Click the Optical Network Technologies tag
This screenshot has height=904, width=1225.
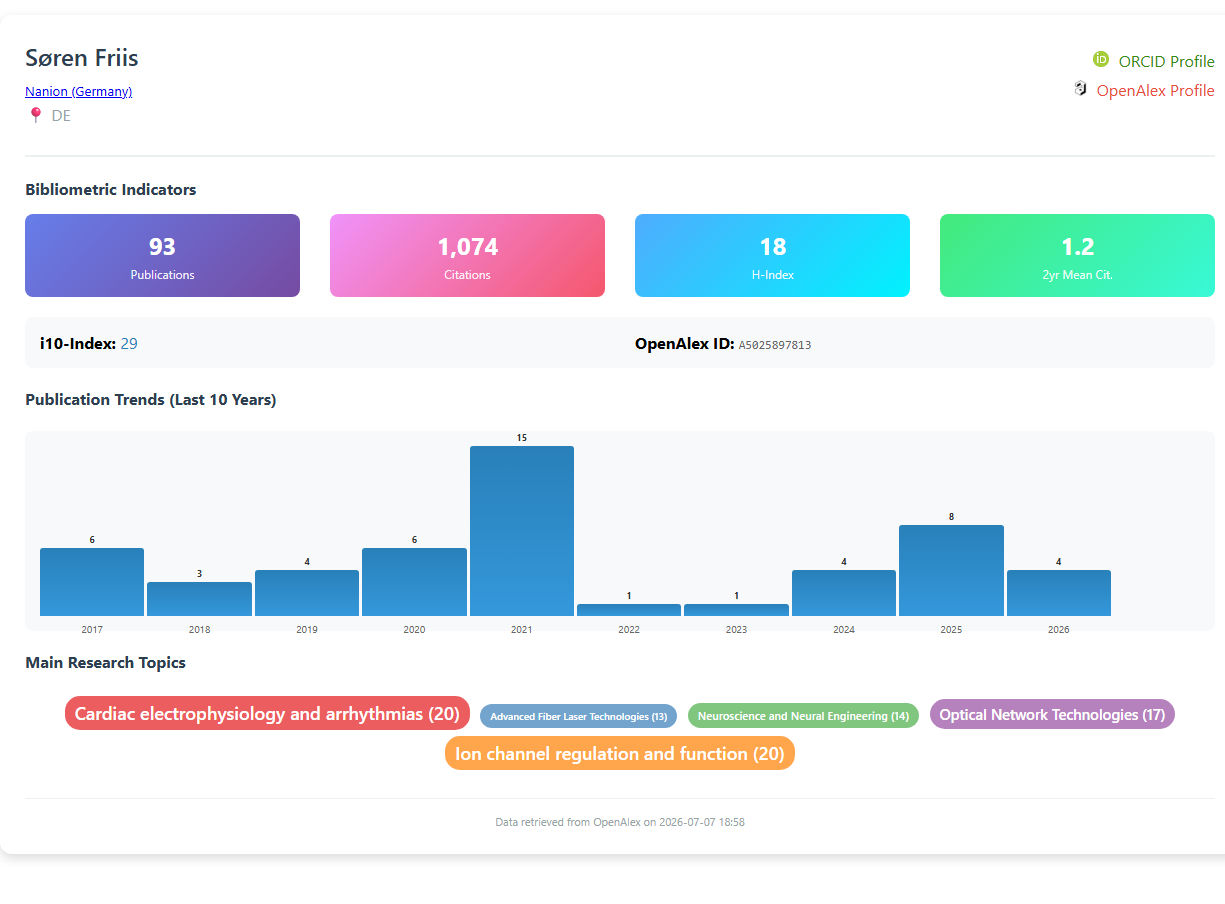pyautogui.click(x=1052, y=714)
